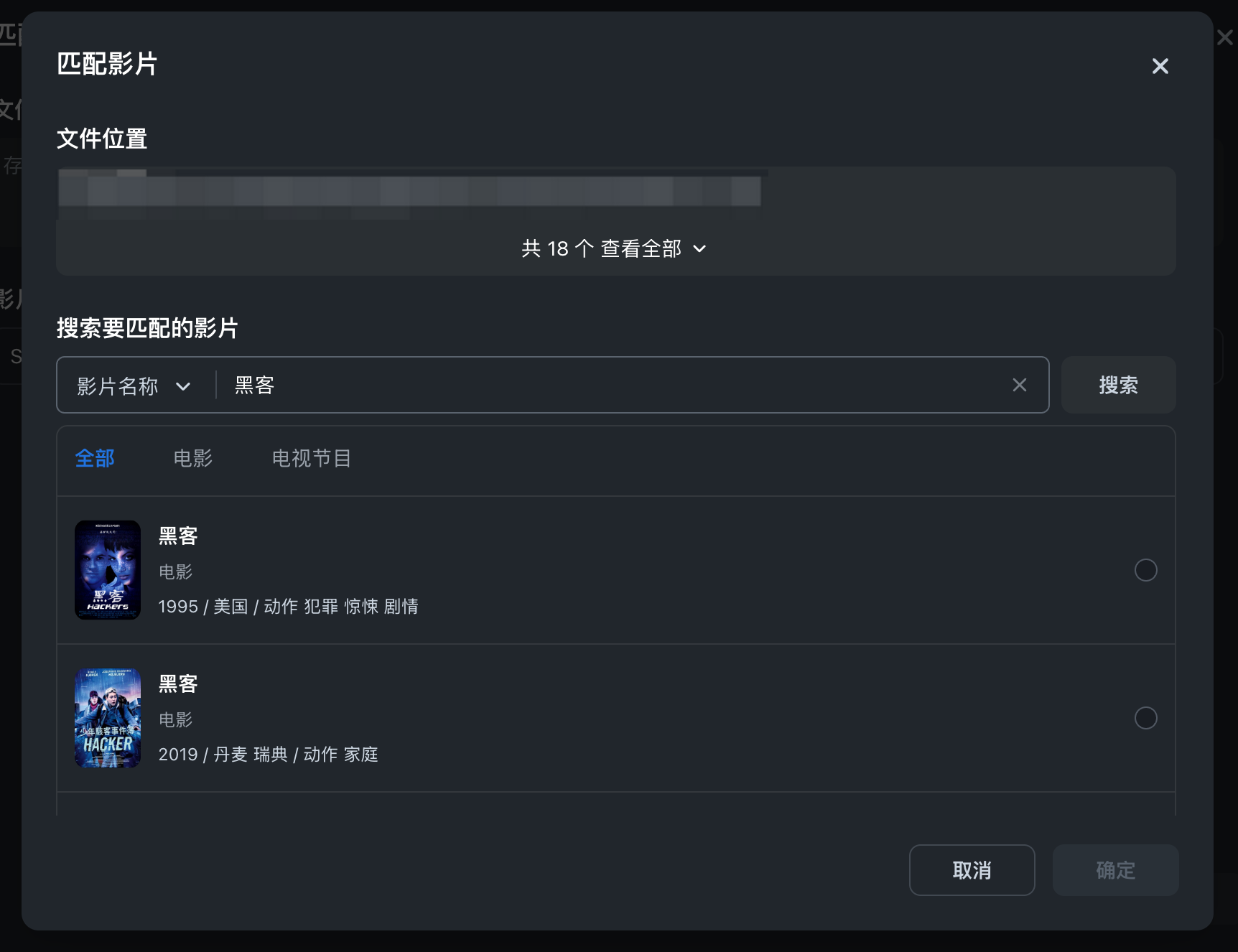Image resolution: width=1238 pixels, height=952 pixels.
Task: Close the background panel behind the dialog
Action: tap(1225, 37)
